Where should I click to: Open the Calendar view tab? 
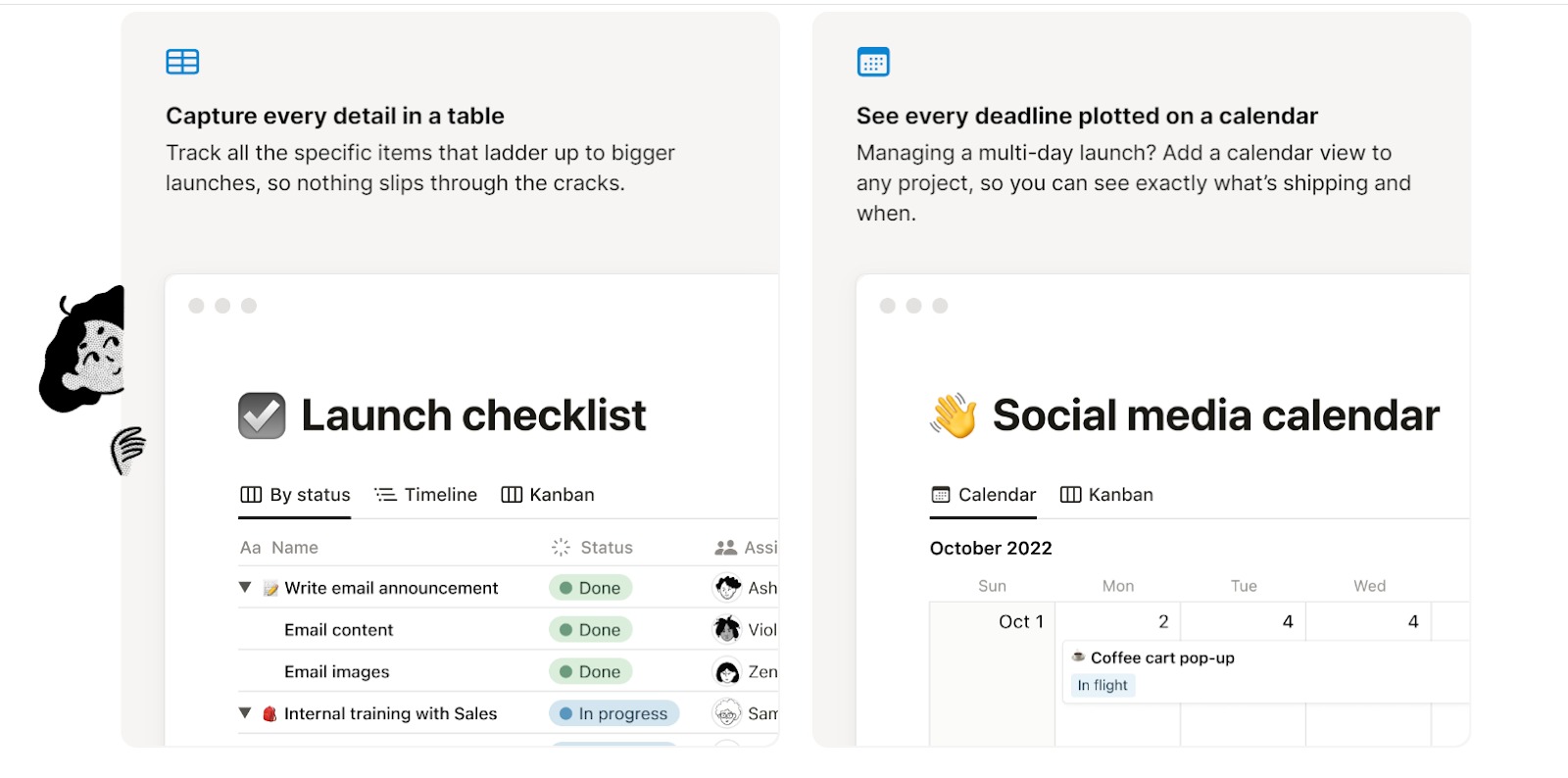click(983, 495)
